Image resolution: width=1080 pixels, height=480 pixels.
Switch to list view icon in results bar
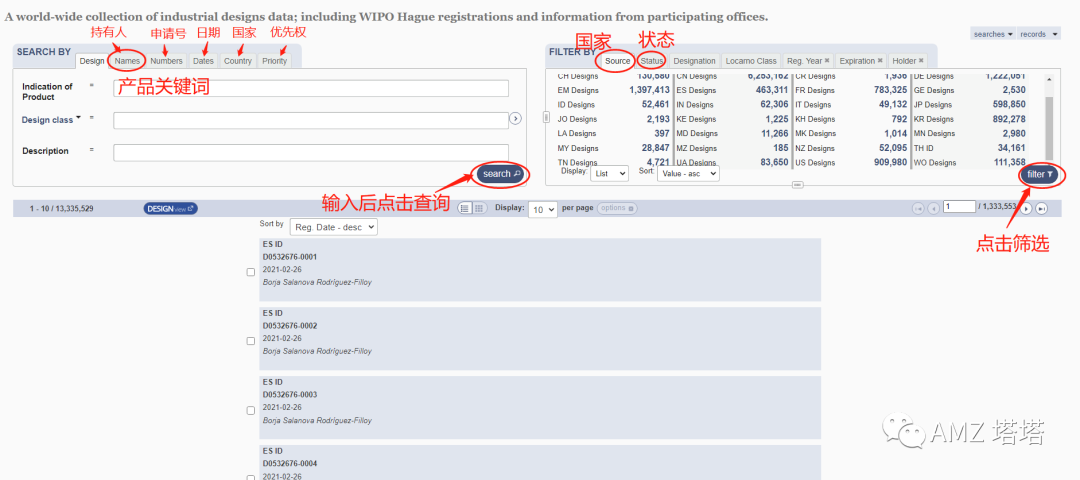(464, 208)
